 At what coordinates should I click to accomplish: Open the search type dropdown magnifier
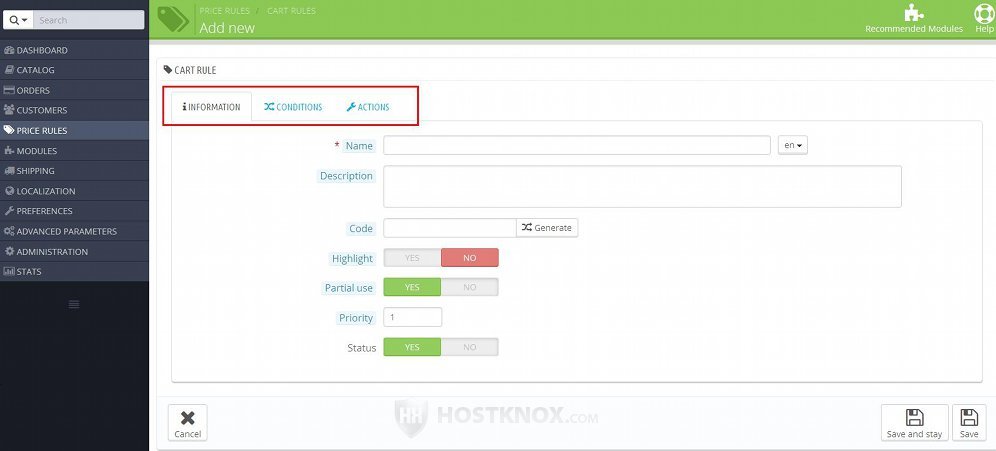[x=18, y=20]
